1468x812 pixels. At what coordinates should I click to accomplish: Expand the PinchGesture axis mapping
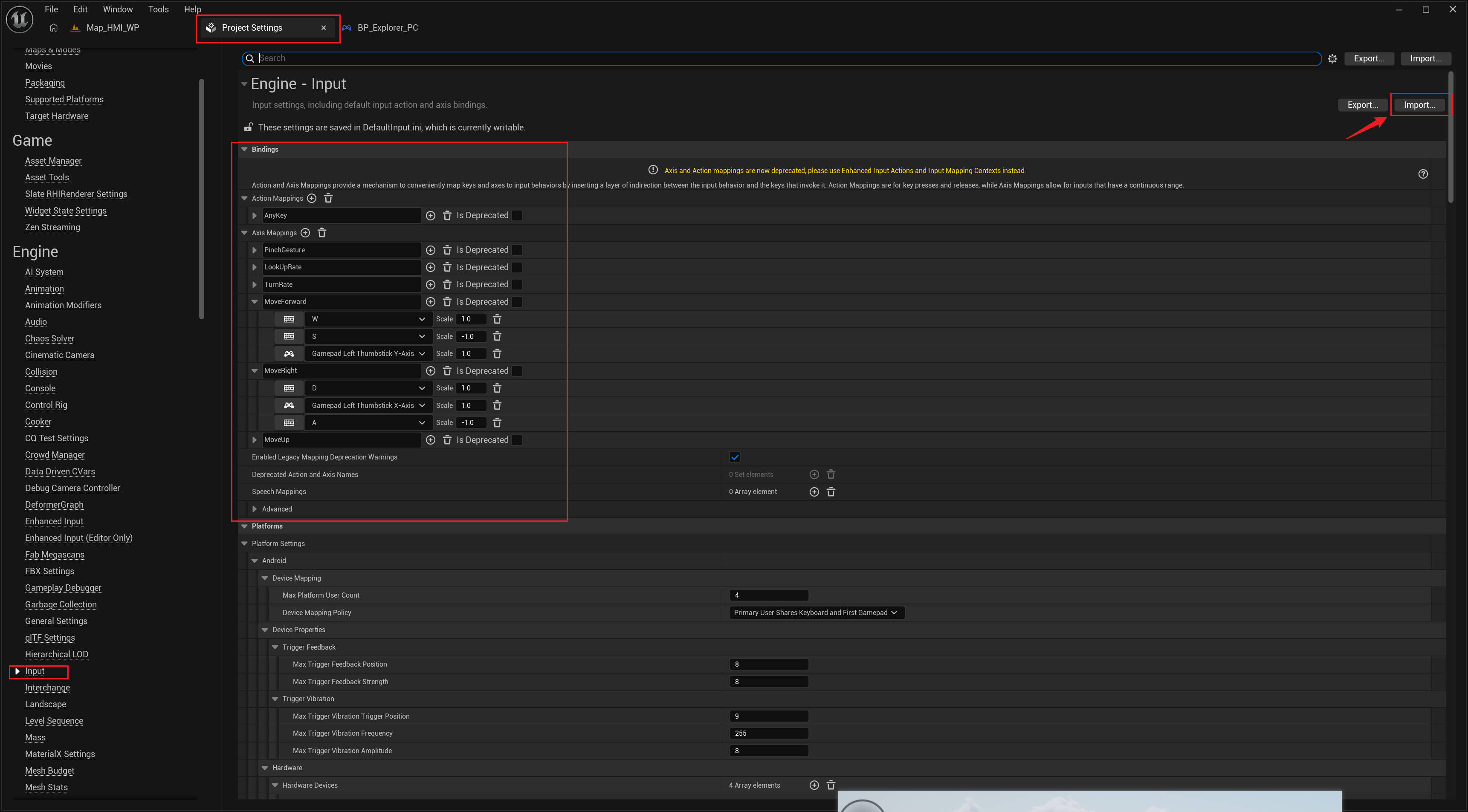point(255,250)
